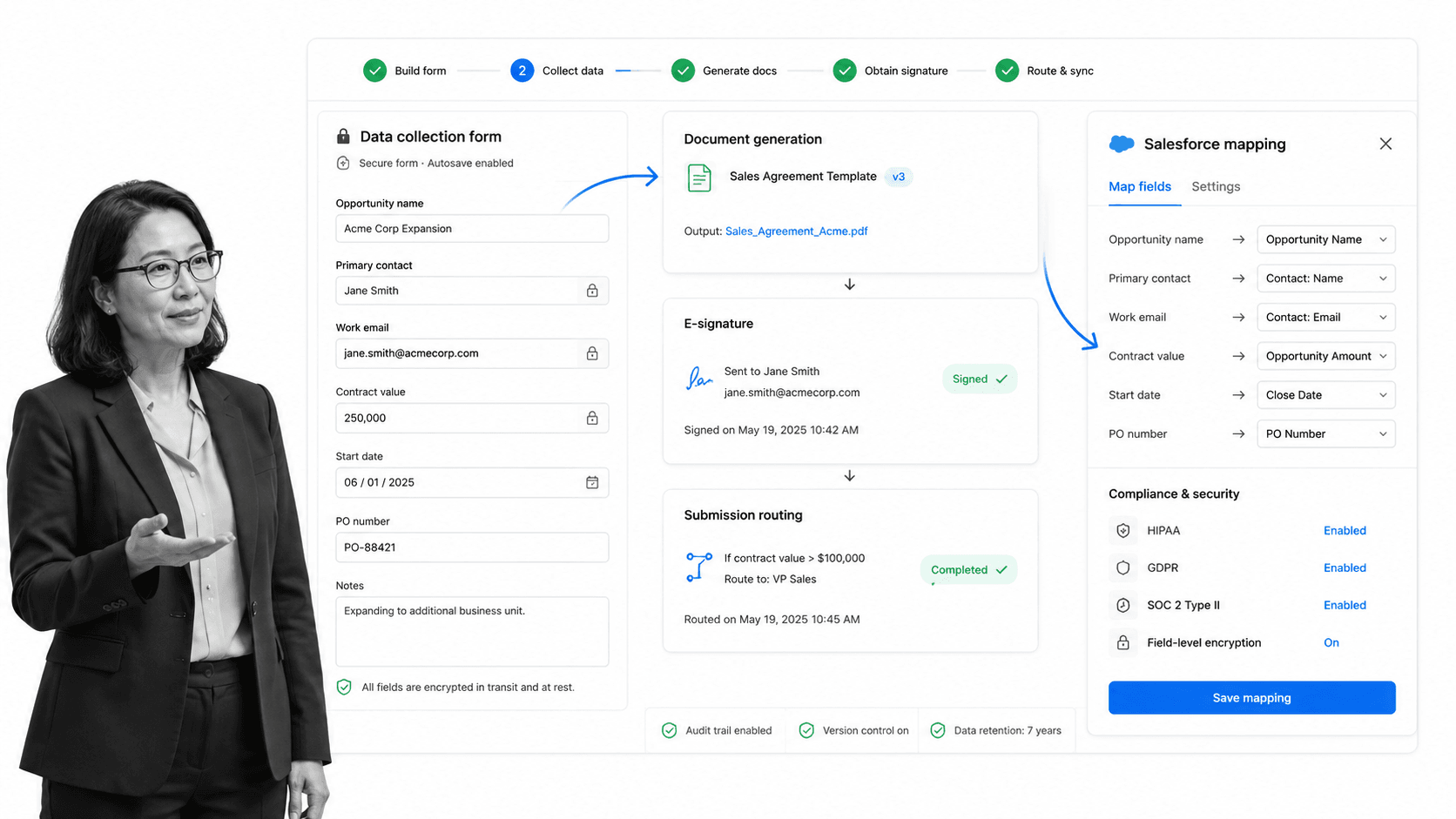Open the Opportunity Amount mapping dropdown

1326,356
